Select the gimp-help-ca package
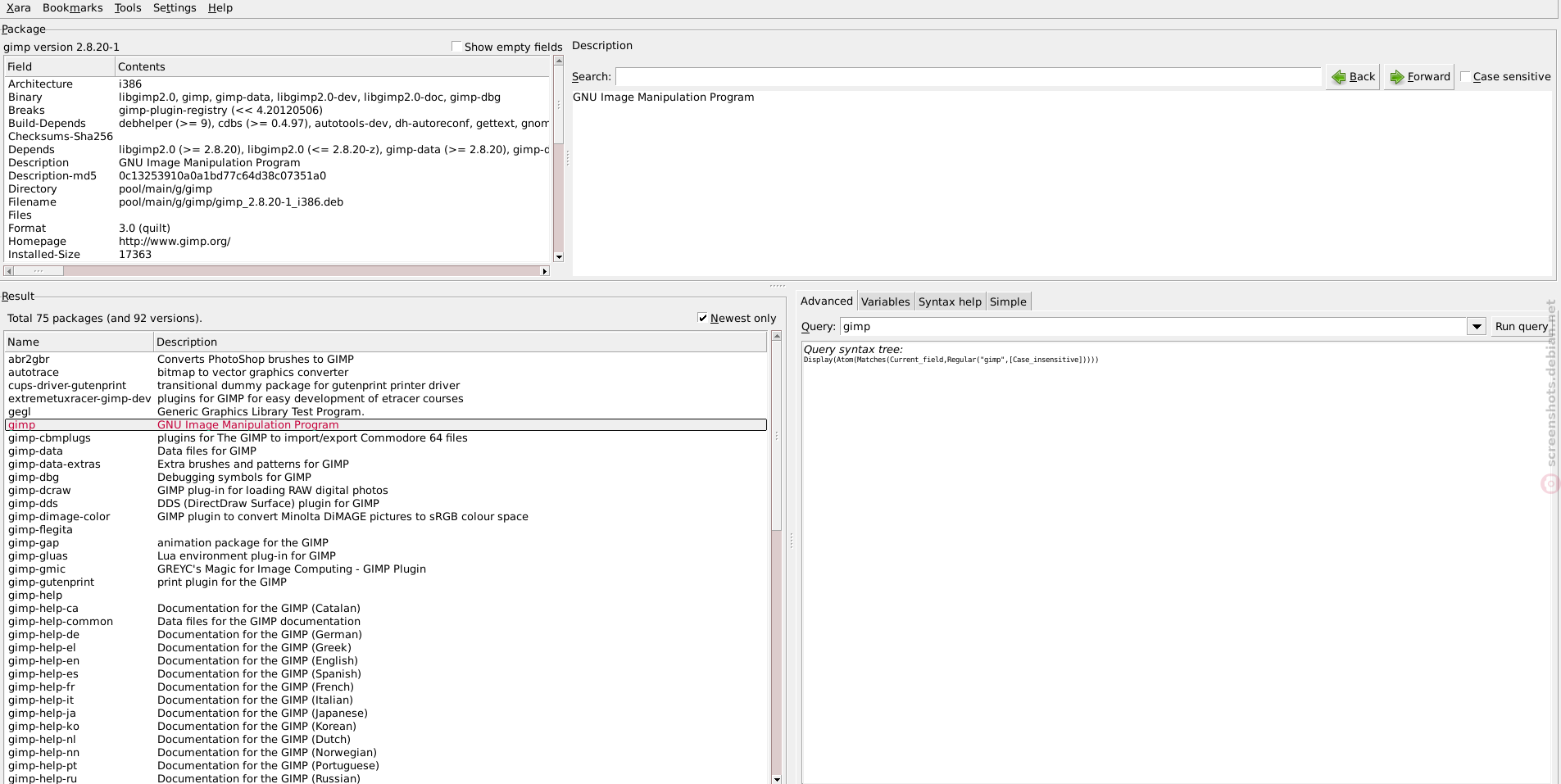Viewport: 1561px width, 784px height. point(386,609)
